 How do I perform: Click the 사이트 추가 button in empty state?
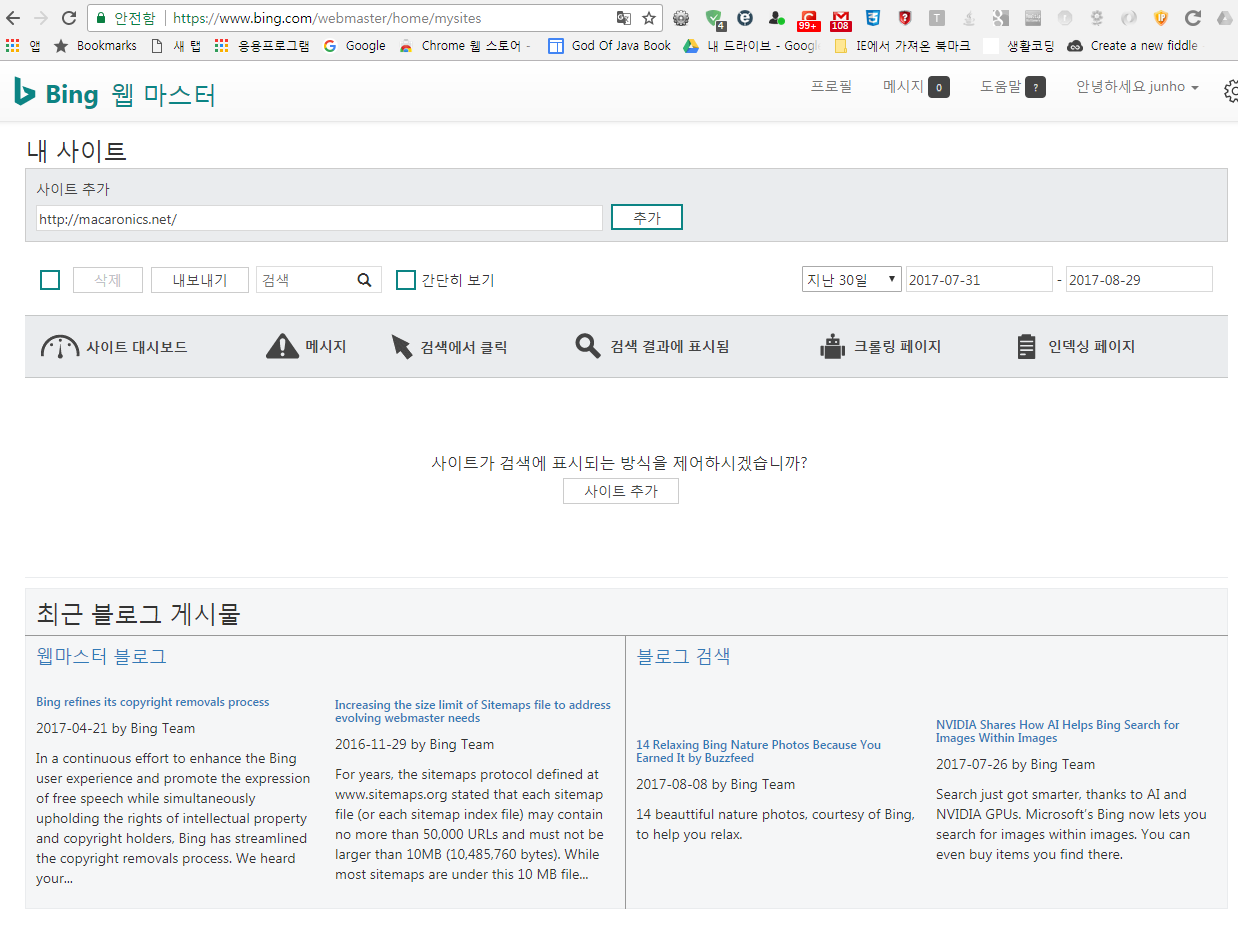(x=621, y=491)
